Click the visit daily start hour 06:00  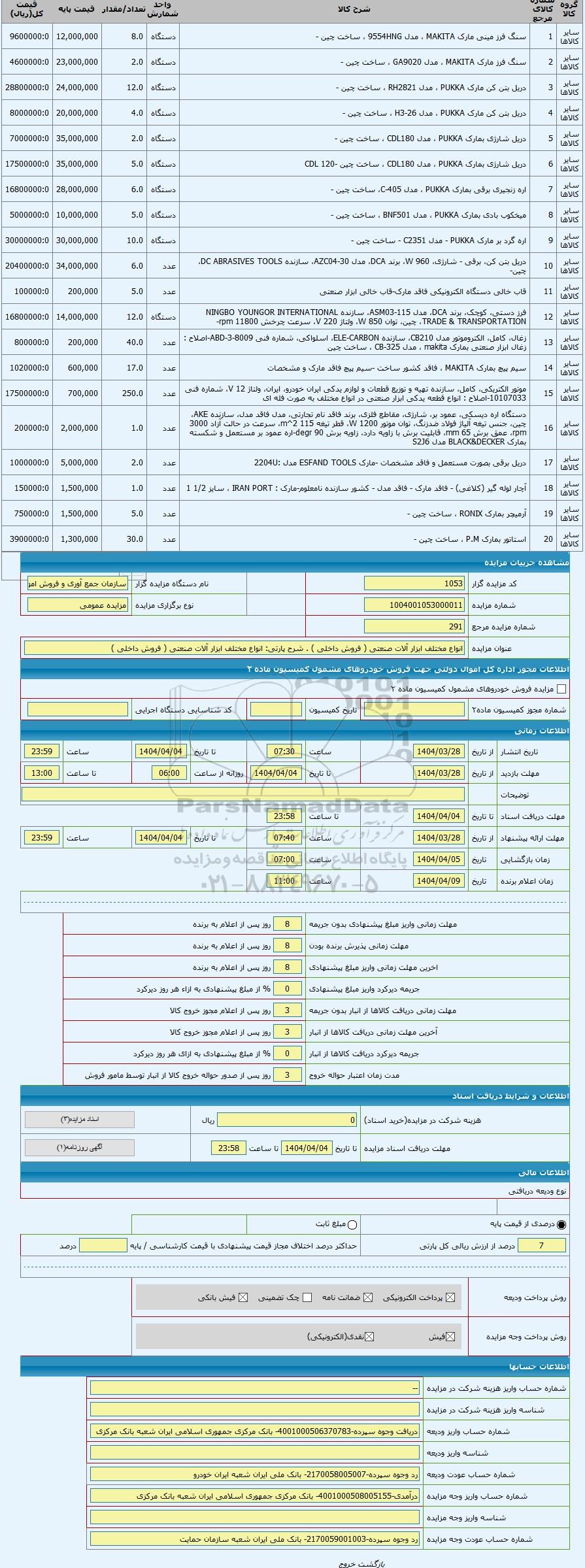point(169,773)
